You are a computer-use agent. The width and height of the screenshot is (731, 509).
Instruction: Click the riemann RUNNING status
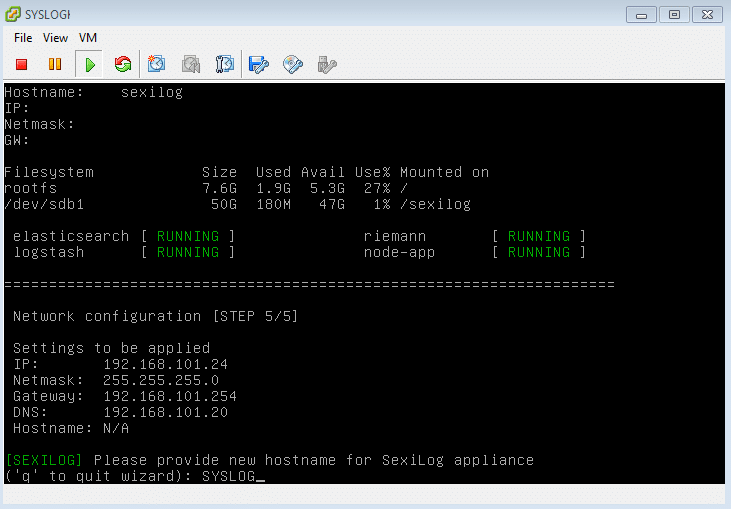(x=539, y=236)
